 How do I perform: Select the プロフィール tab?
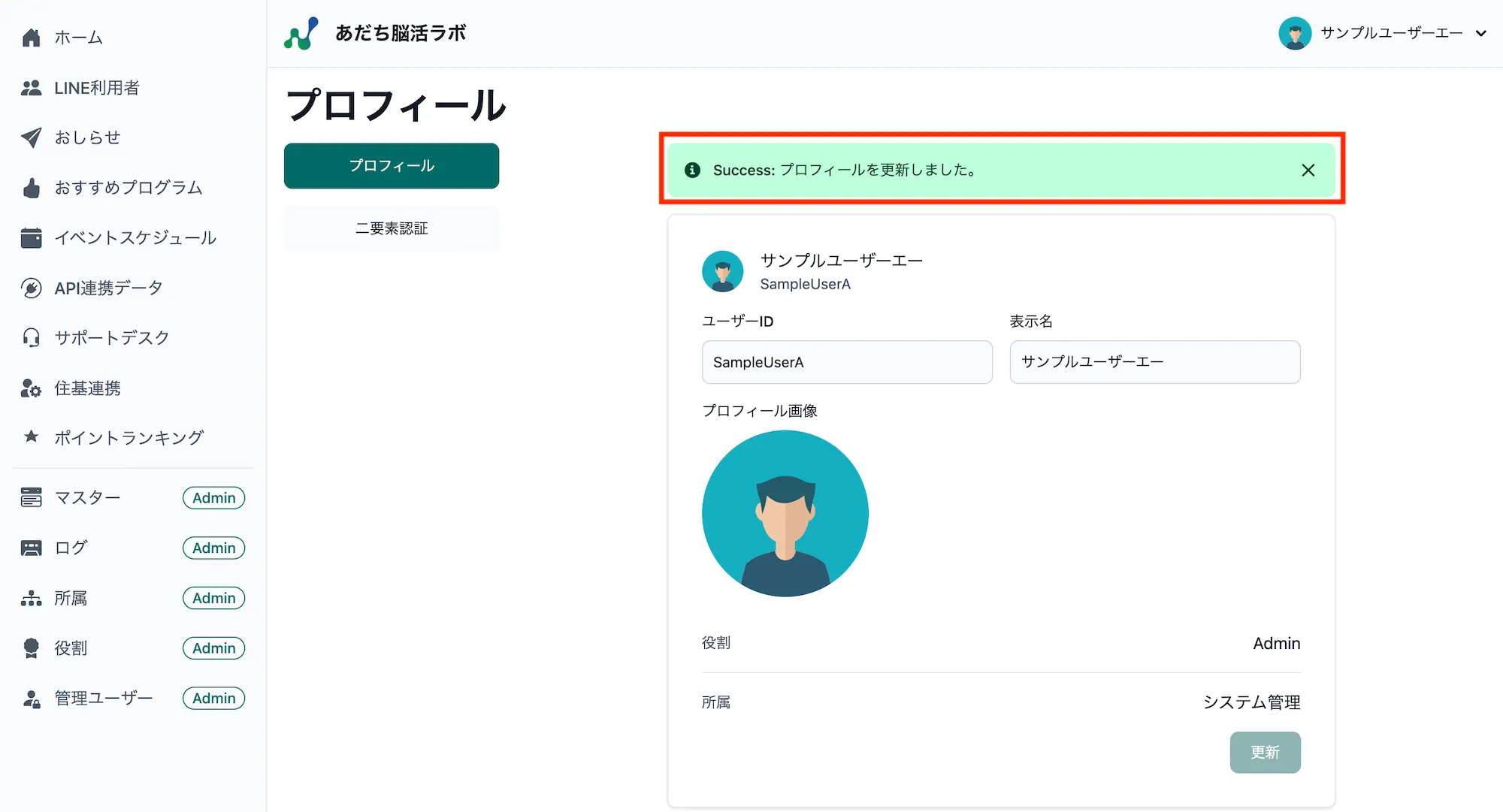[x=391, y=165]
